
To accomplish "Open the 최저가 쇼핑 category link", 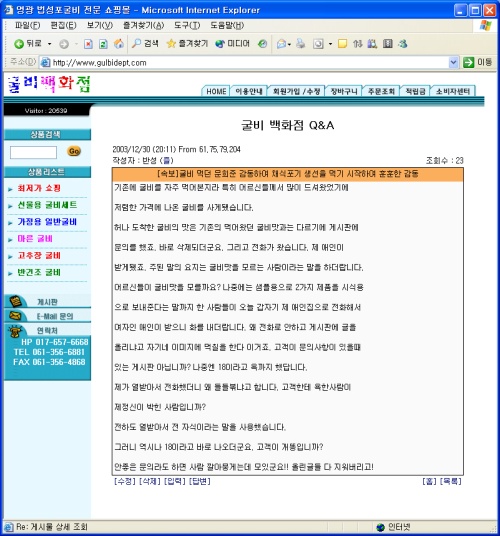I will click(x=39, y=188).
